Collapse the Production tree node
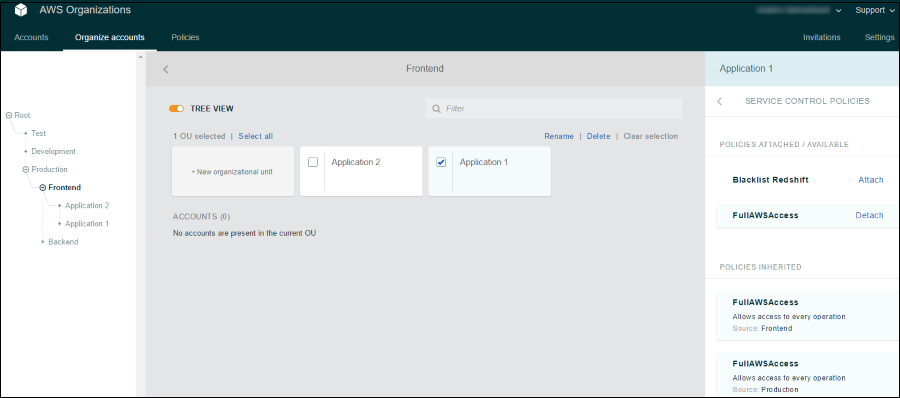Image resolution: width=900 pixels, height=398 pixels. click(26, 169)
